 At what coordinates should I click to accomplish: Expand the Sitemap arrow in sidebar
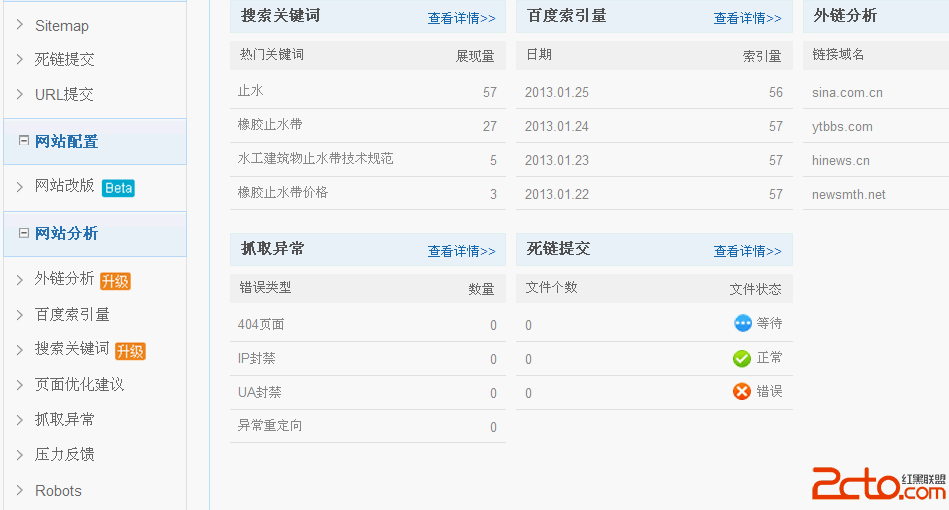pyautogui.click(x=20, y=25)
